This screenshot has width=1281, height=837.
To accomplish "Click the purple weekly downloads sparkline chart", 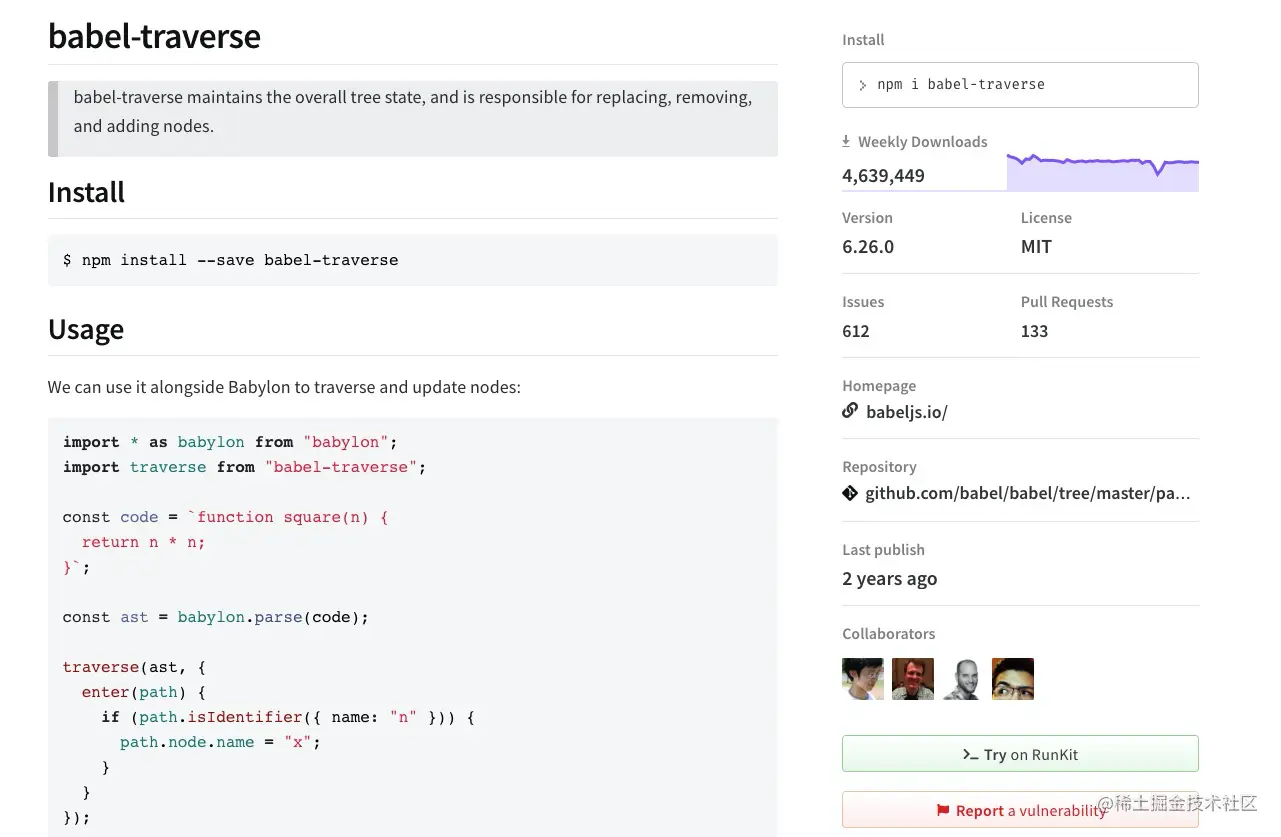I will [x=1102, y=172].
